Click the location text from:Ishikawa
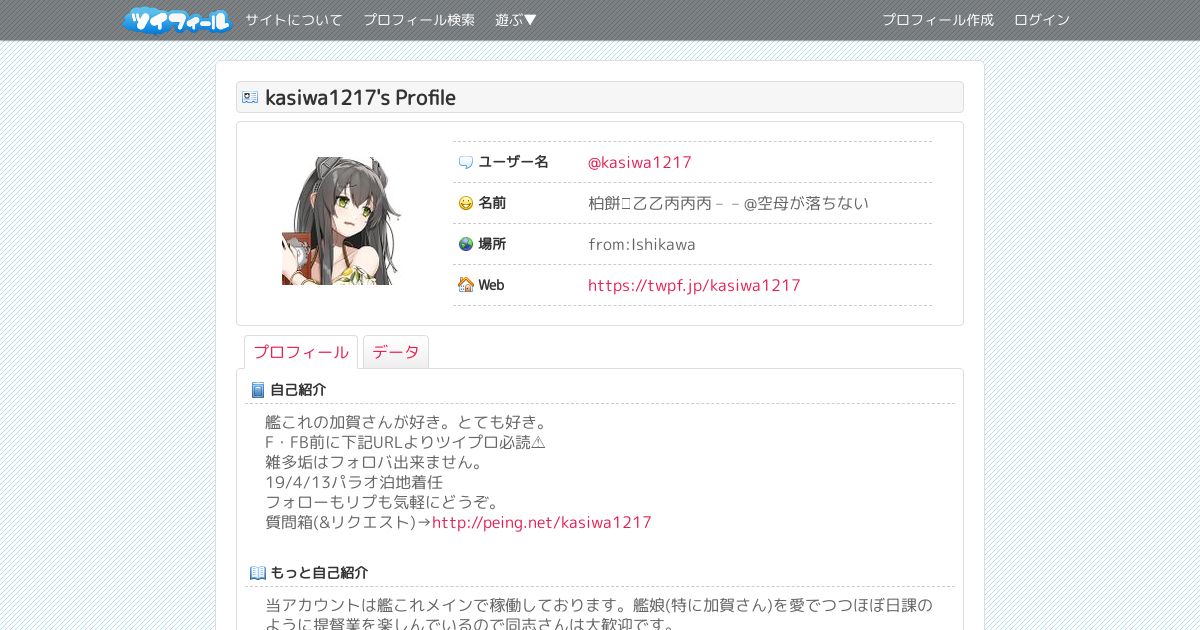Viewport: 1200px width, 630px height. click(642, 244)
